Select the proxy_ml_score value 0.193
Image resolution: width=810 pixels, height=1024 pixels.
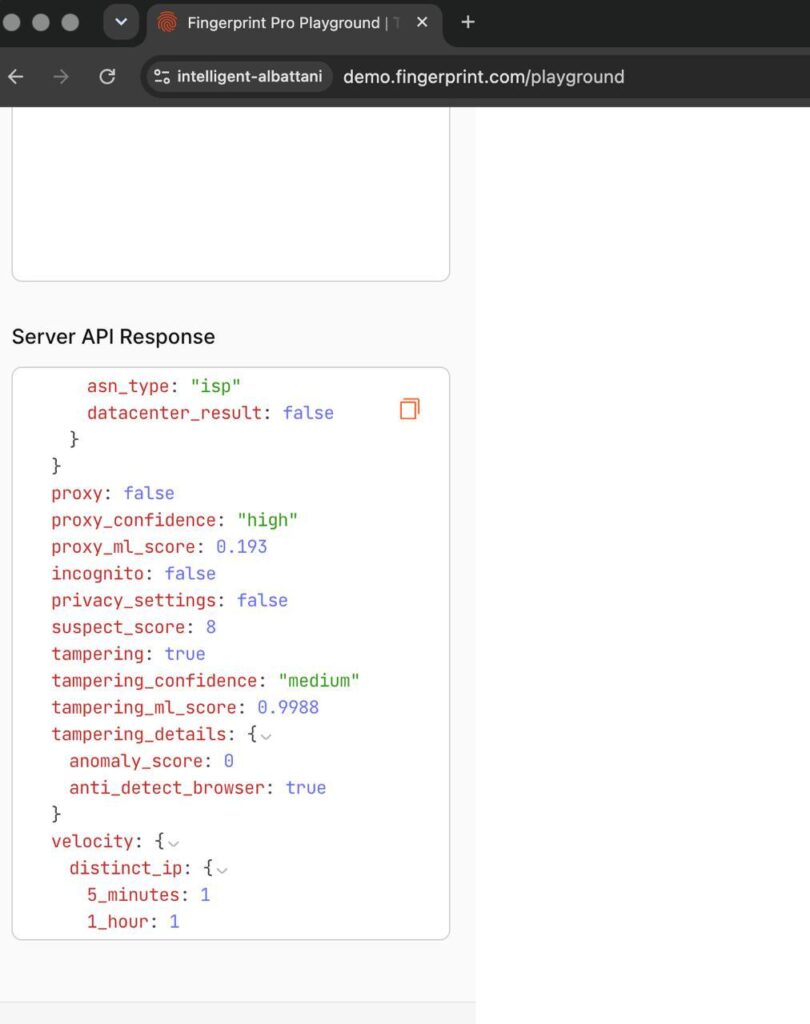(242, 547)
